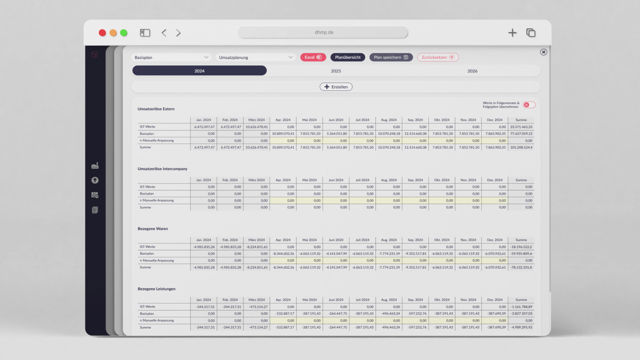Image resolution: width=640 pixels, height=360 pixels.
Task: Open a new tab with plus icon
Action: pyautogui.click(x=512, y=33)
